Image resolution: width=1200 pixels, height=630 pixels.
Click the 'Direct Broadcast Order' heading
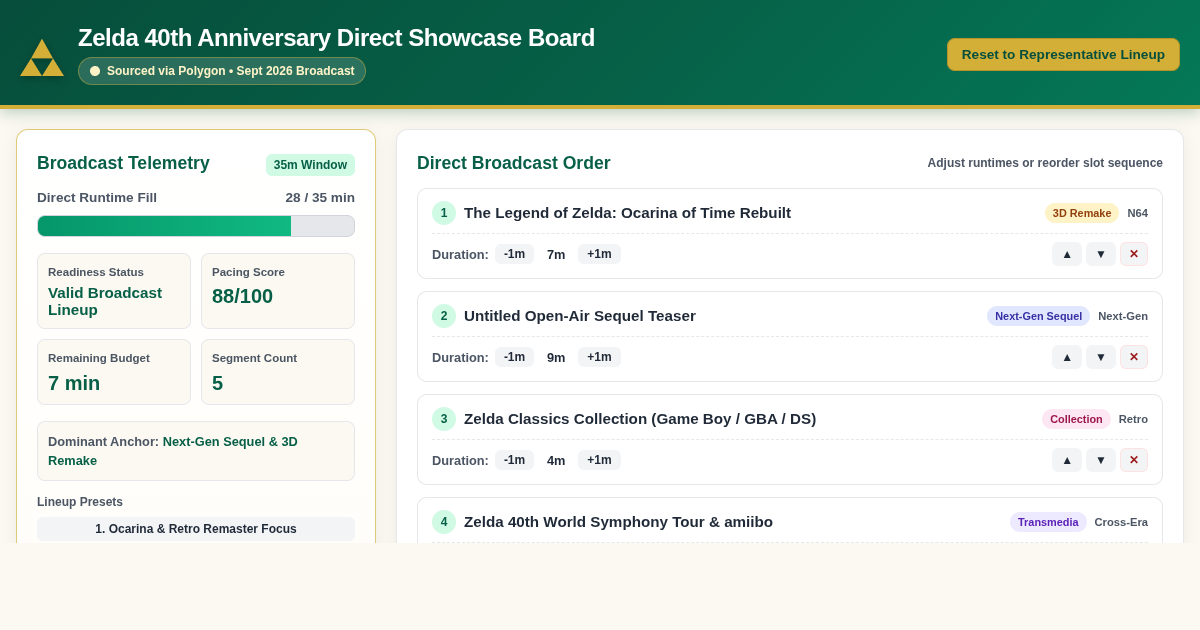(x=514, y=163)
